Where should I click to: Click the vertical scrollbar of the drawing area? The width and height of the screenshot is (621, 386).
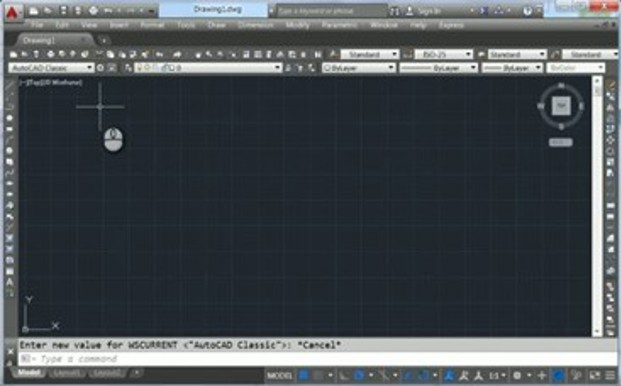(x=597, y=206)
